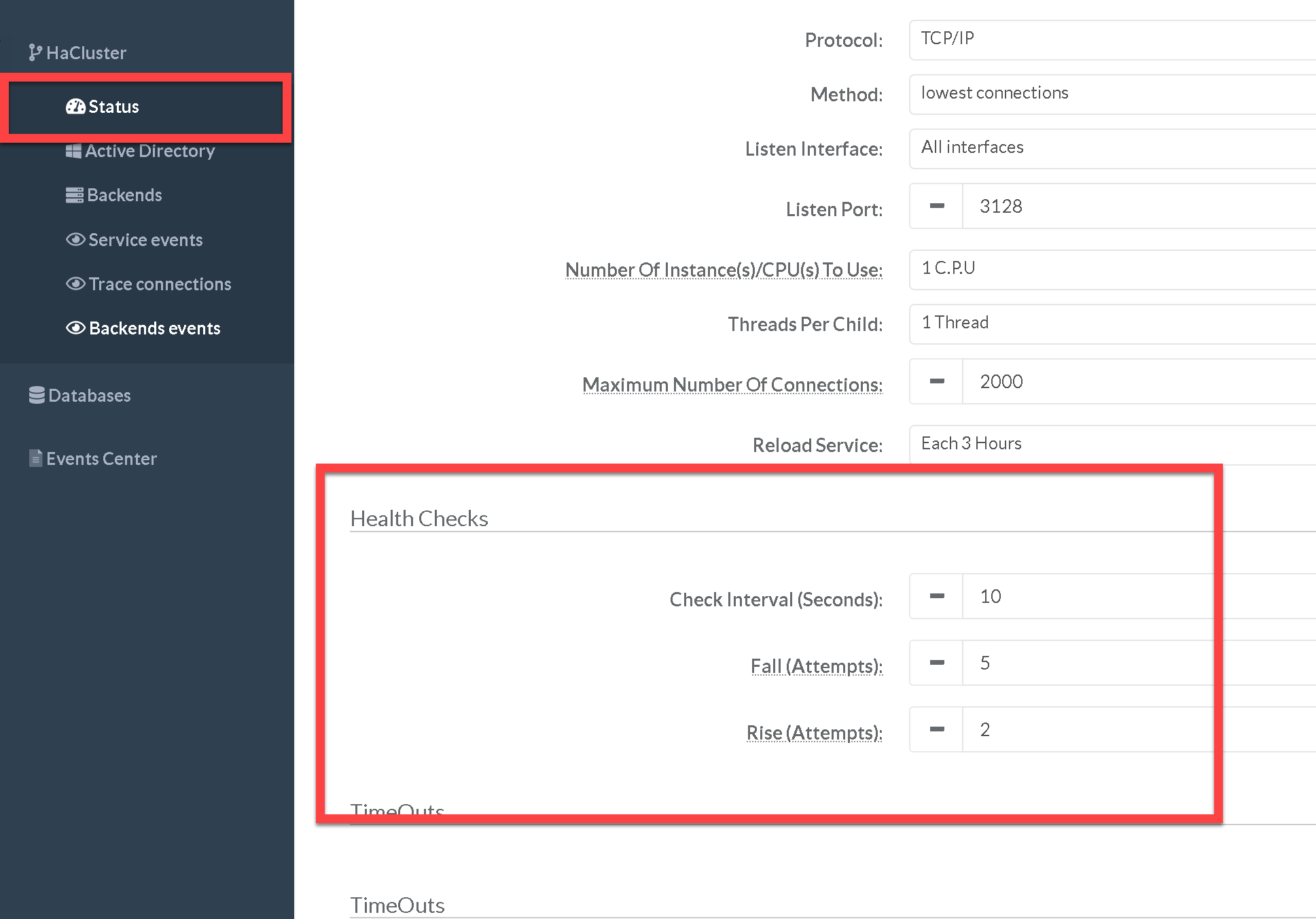Click the Trace connections eye icon
Viewport: 1316px width, 919px height.
coord(75,284)
